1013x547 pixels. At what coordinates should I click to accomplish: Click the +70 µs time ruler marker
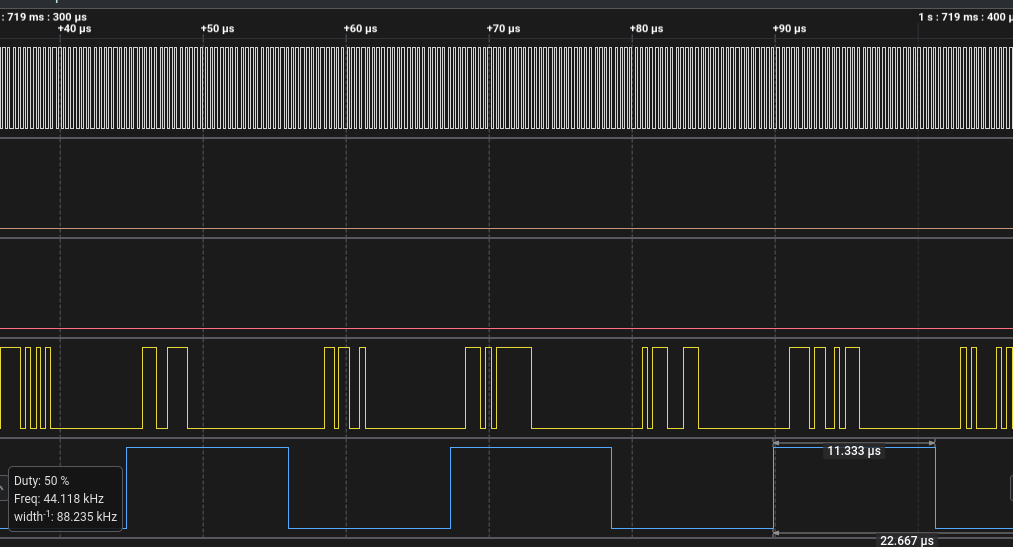pos(503,29)
